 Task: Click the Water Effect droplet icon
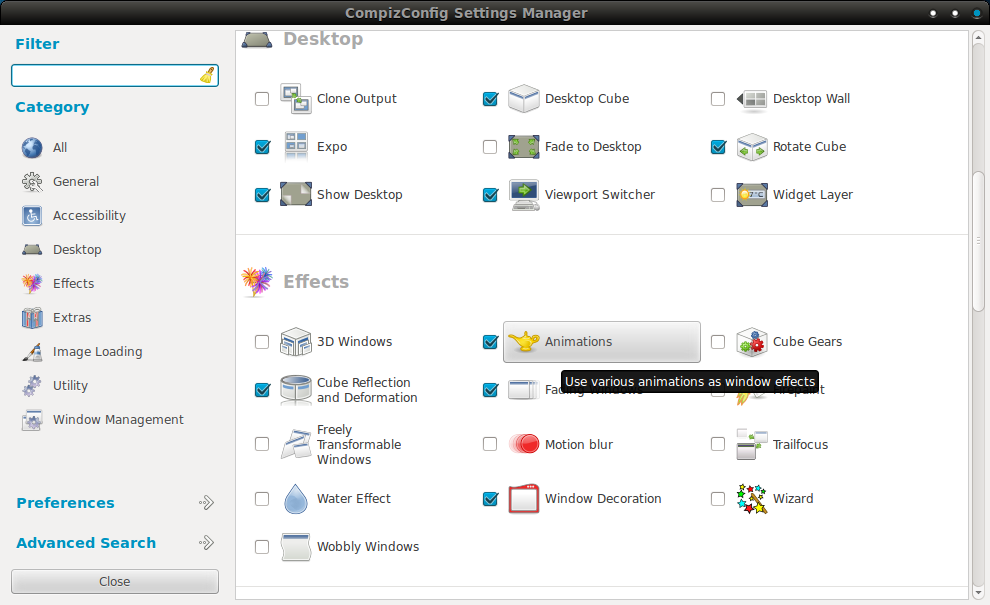(x=296, y=499)
